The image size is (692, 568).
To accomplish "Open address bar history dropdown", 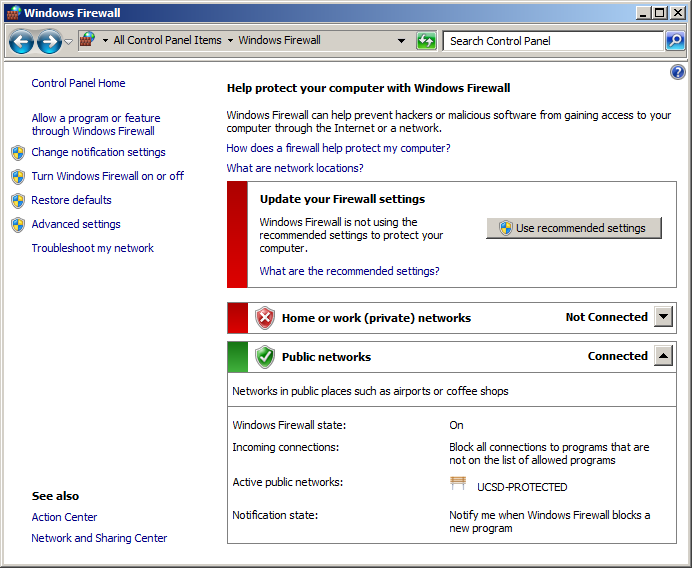I will click(401, 41).
